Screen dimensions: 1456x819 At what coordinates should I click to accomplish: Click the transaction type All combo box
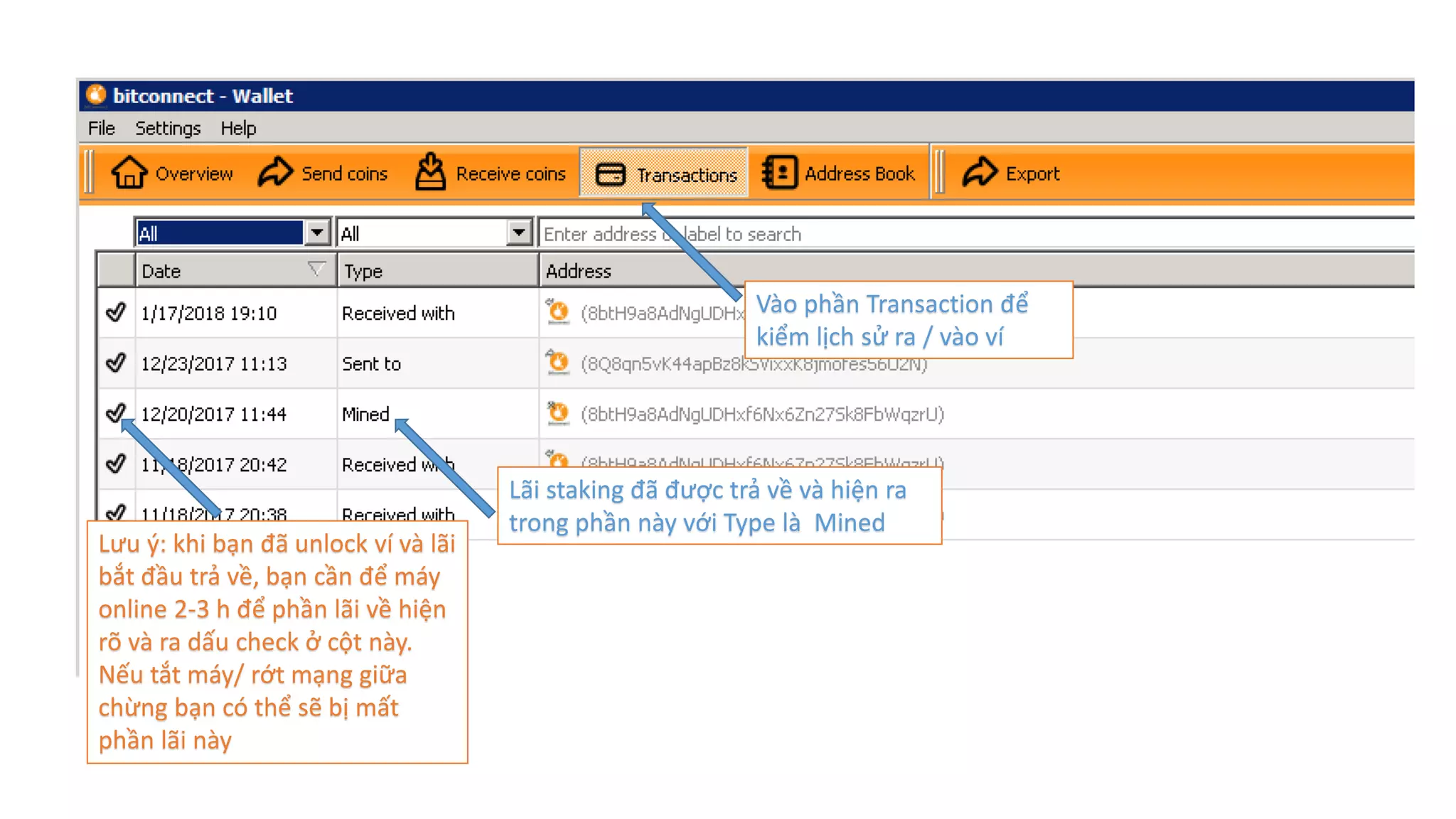pyautogui.click(x=435, y=233)
